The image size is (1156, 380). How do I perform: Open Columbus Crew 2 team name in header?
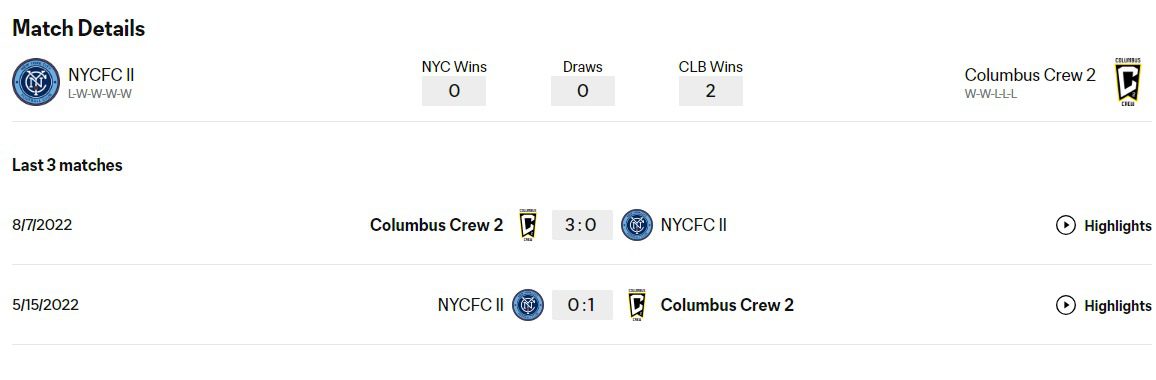pyautogui.click(x=1030, y=75)
